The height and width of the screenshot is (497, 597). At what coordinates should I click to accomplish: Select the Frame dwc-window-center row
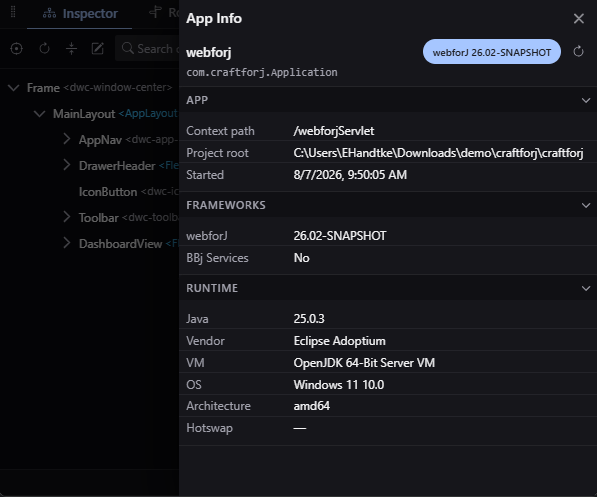89,88
